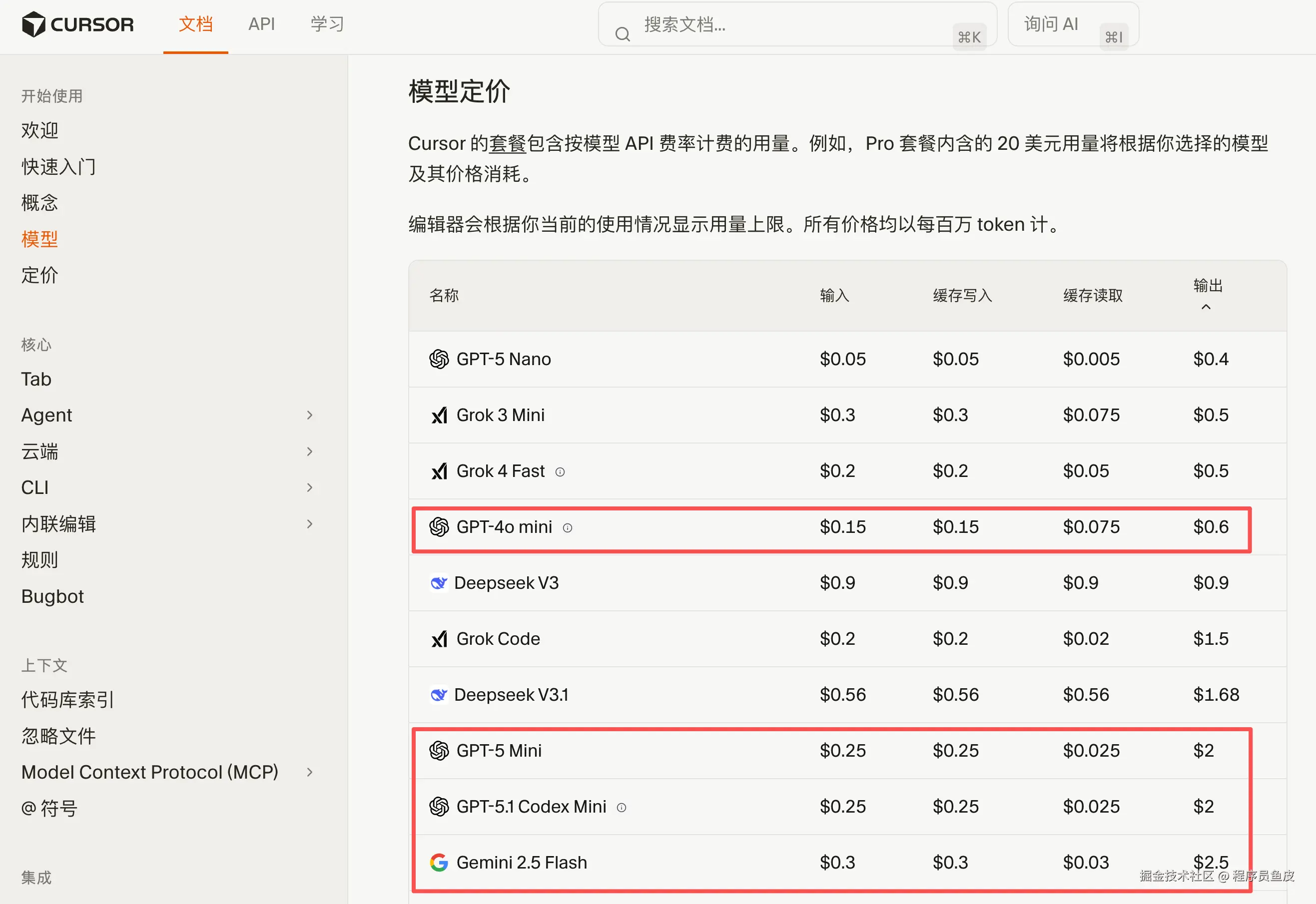
Task: Expand Model Context Protocol (MCP) section
Action: pyautogui.click(x=309, y=772)
